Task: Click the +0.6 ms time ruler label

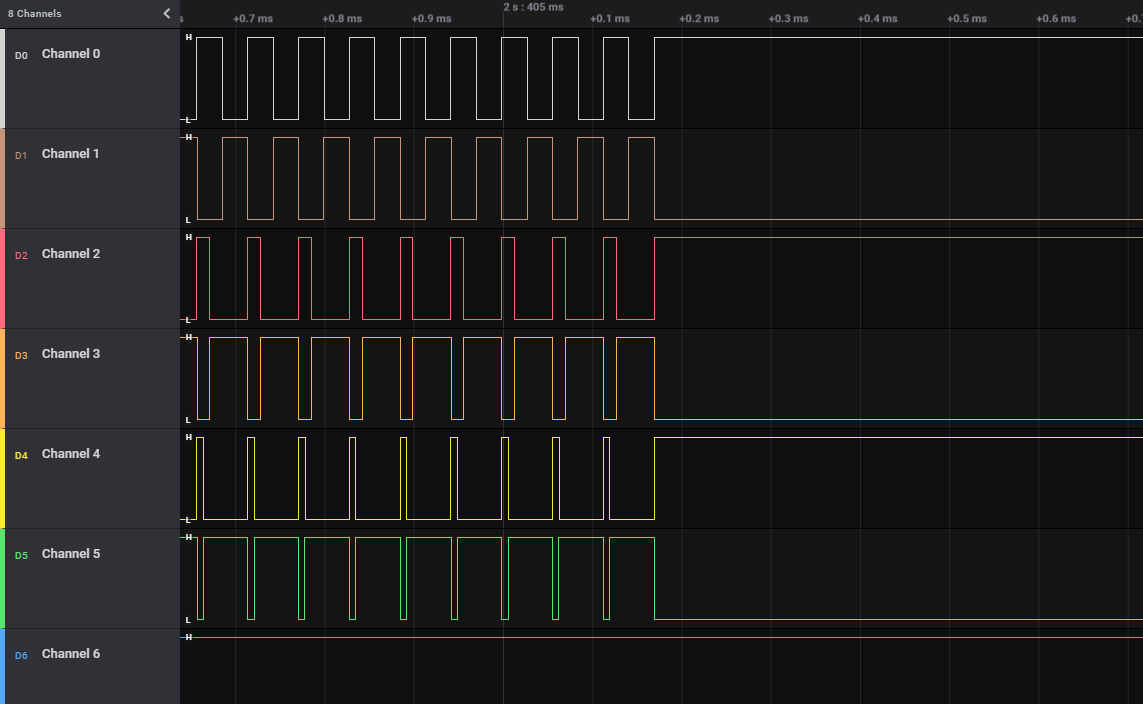Action: 1056,19
